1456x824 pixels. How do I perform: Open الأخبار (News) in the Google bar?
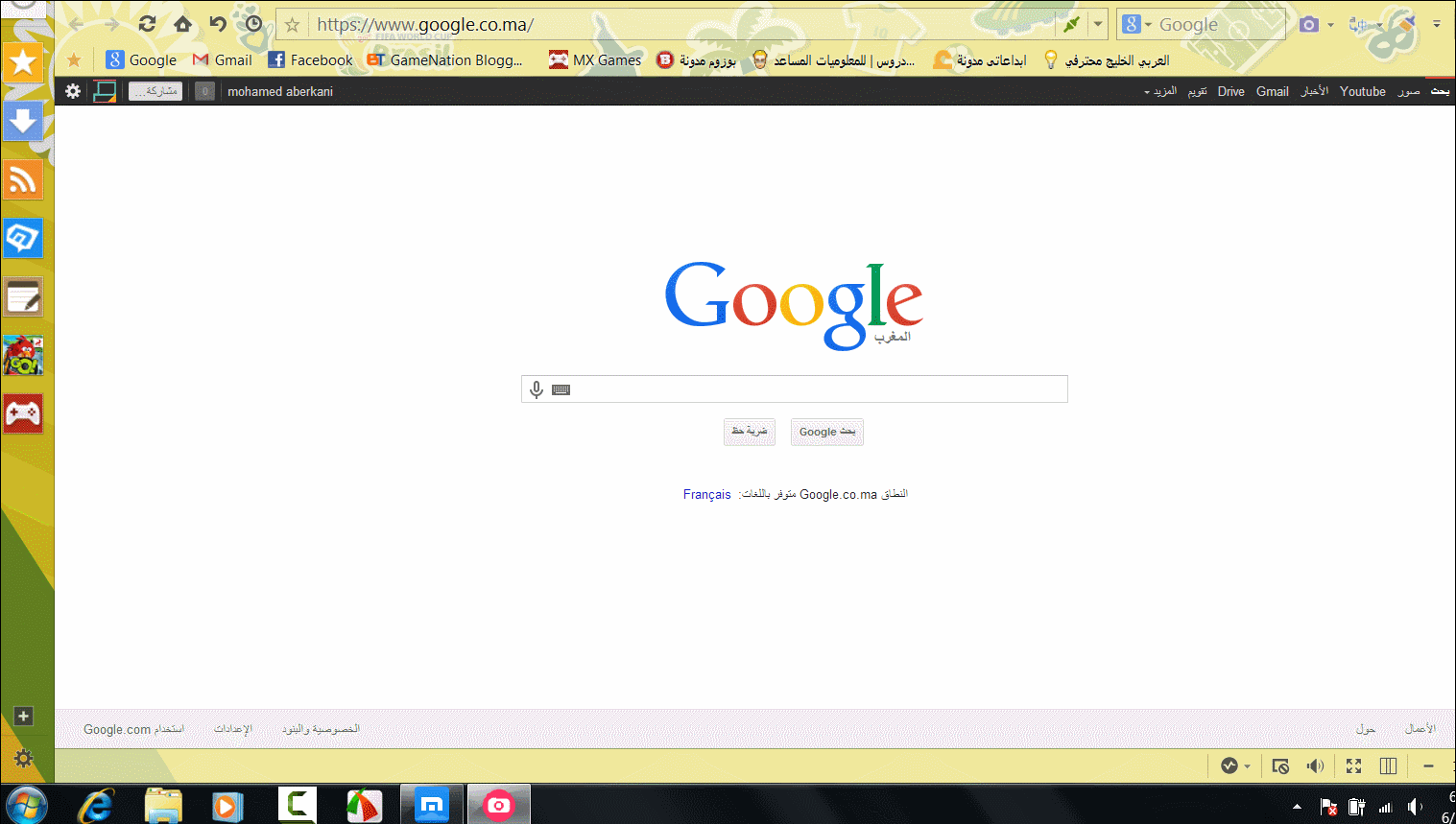(x=1315, y=91)
